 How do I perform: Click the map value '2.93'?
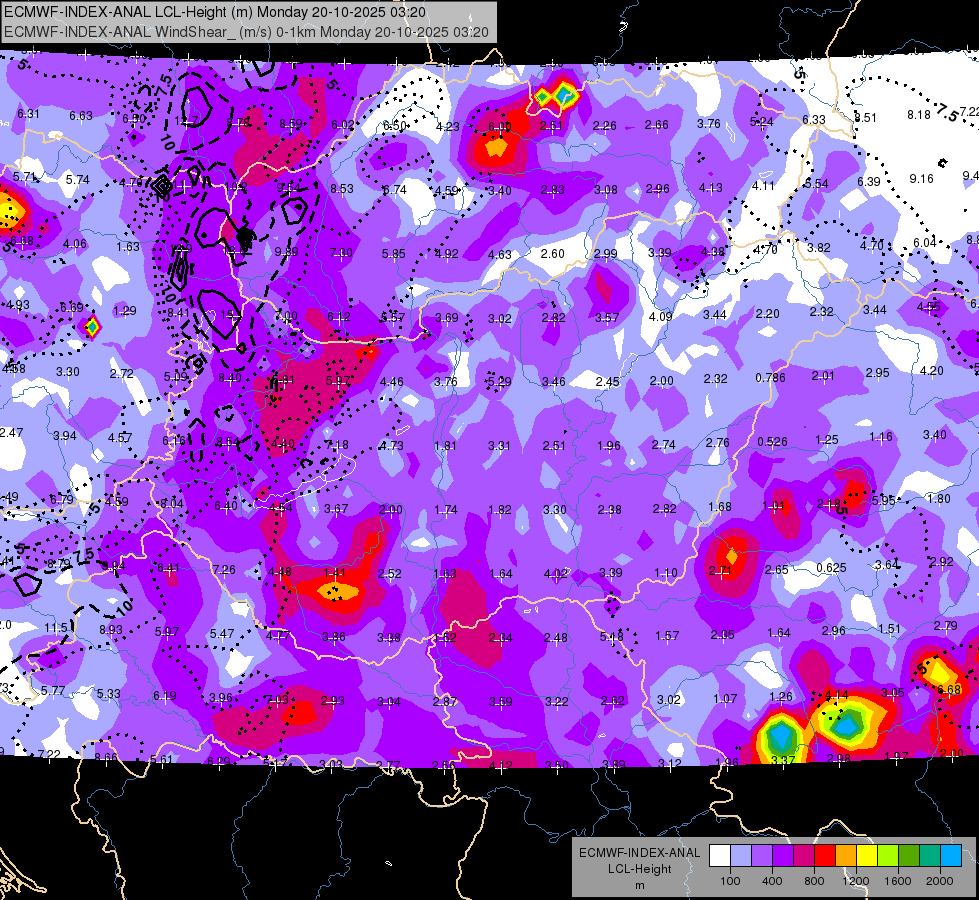[x=333, y=701]
